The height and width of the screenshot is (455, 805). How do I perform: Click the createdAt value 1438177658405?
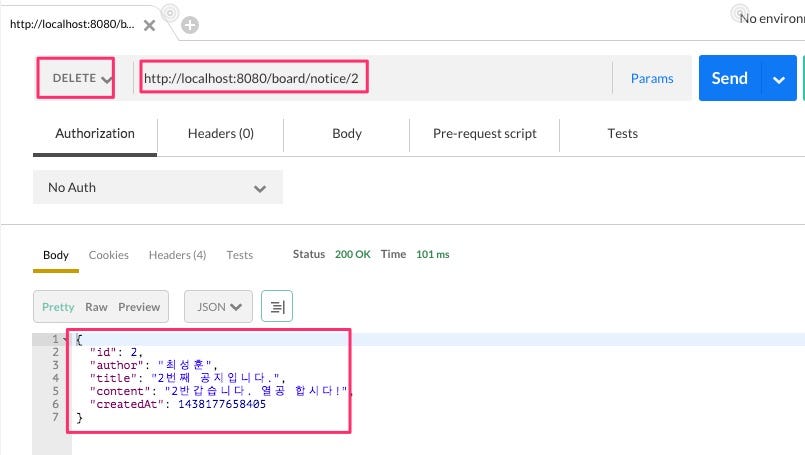(222, 404)
